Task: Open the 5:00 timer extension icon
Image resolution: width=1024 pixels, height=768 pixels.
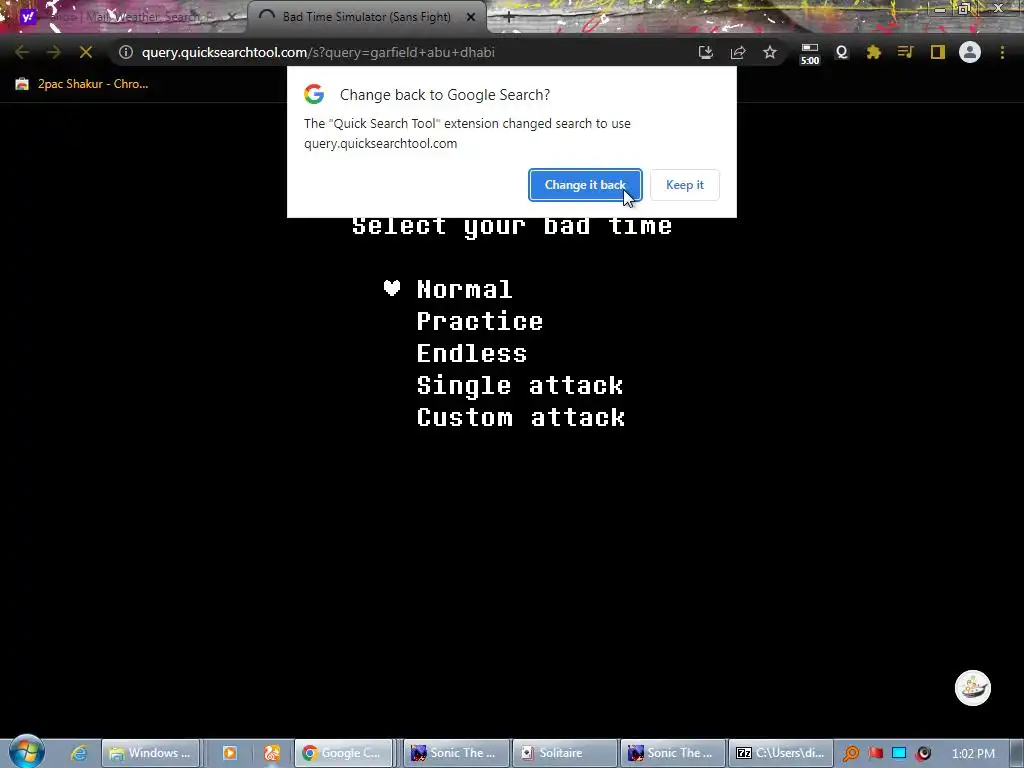Action: pyautogui.click(x=810, y=54)
